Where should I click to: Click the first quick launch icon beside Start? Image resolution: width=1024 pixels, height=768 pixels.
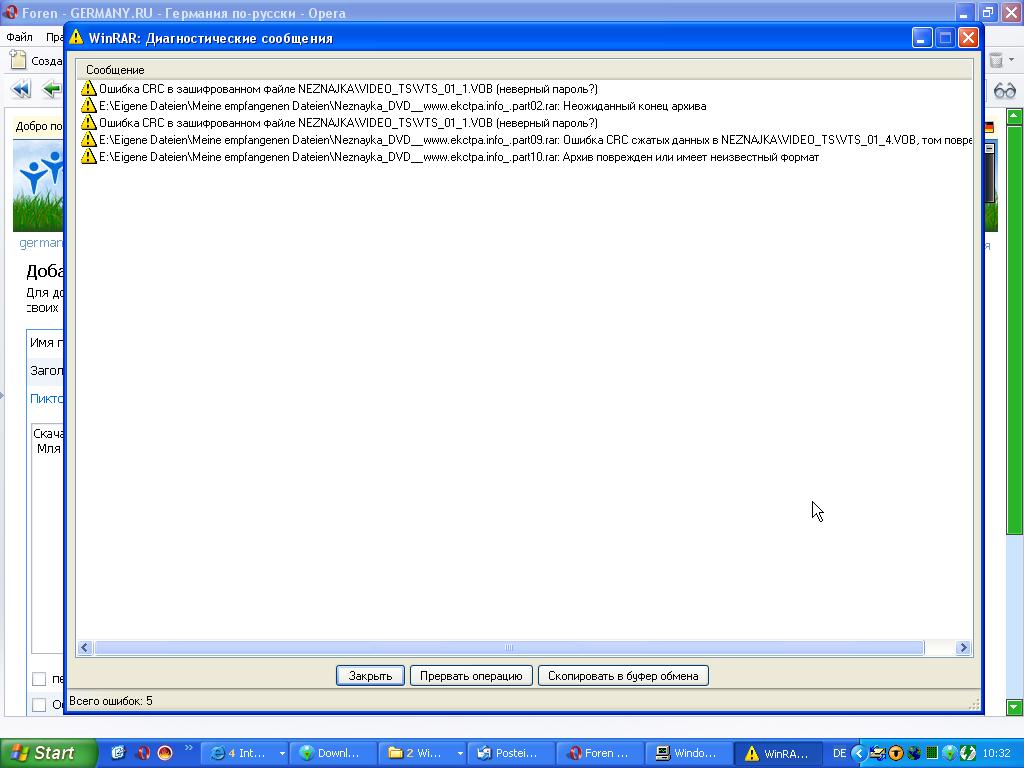[118, 753]
